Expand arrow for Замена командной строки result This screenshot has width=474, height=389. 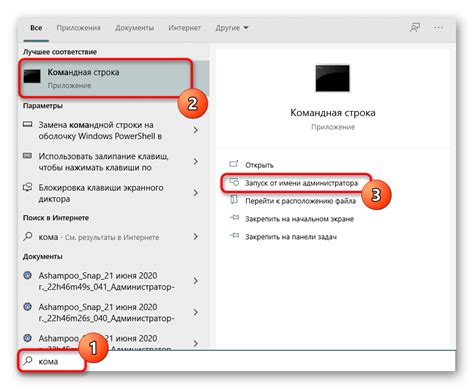click(x=196, y=130)
